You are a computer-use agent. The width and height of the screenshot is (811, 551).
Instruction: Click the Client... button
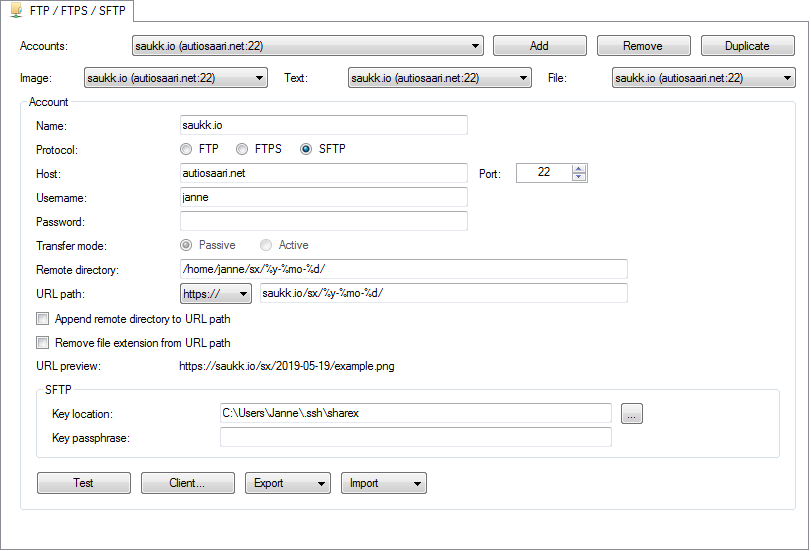coord(188,483)
